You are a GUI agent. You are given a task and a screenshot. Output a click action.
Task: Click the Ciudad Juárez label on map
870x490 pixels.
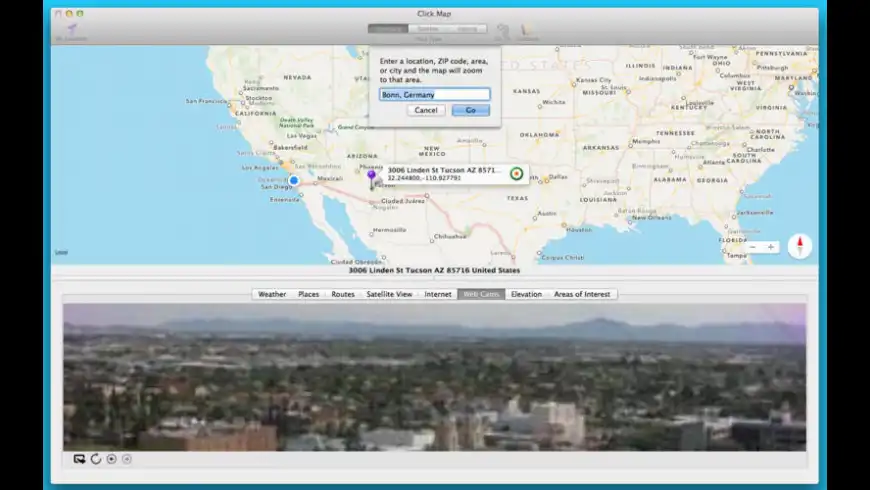click(x=403, y=201)
